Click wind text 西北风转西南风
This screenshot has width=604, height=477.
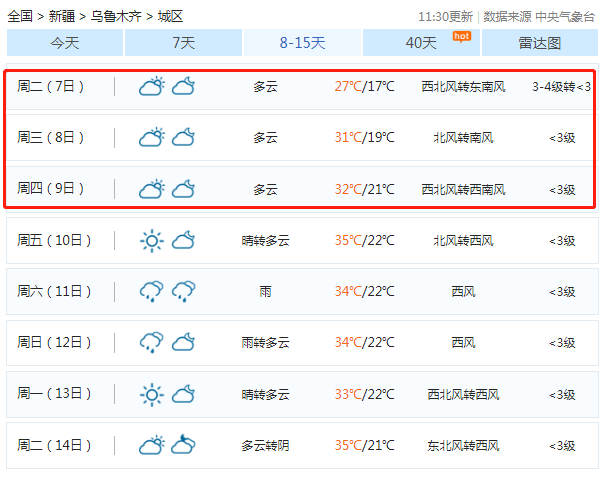point(463,190)
